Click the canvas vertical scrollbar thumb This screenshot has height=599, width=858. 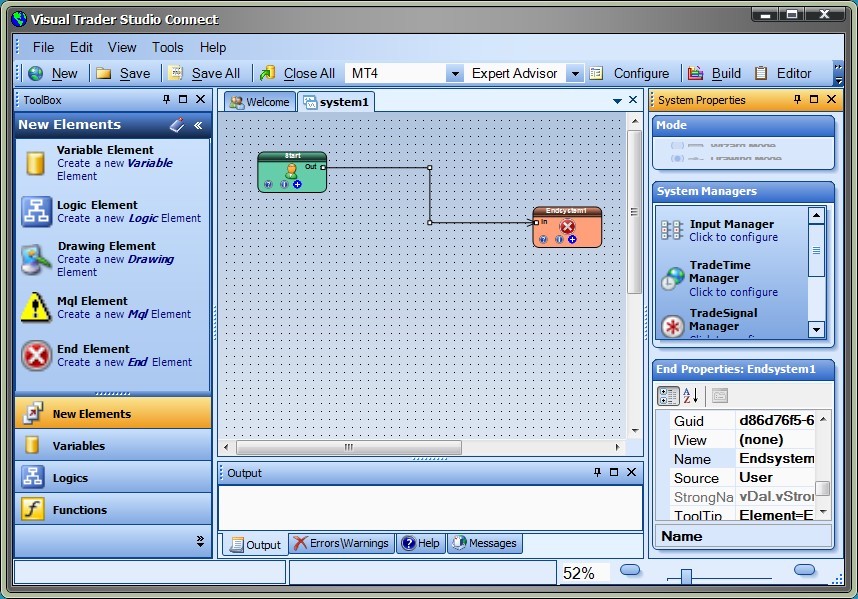pos(634,212)
